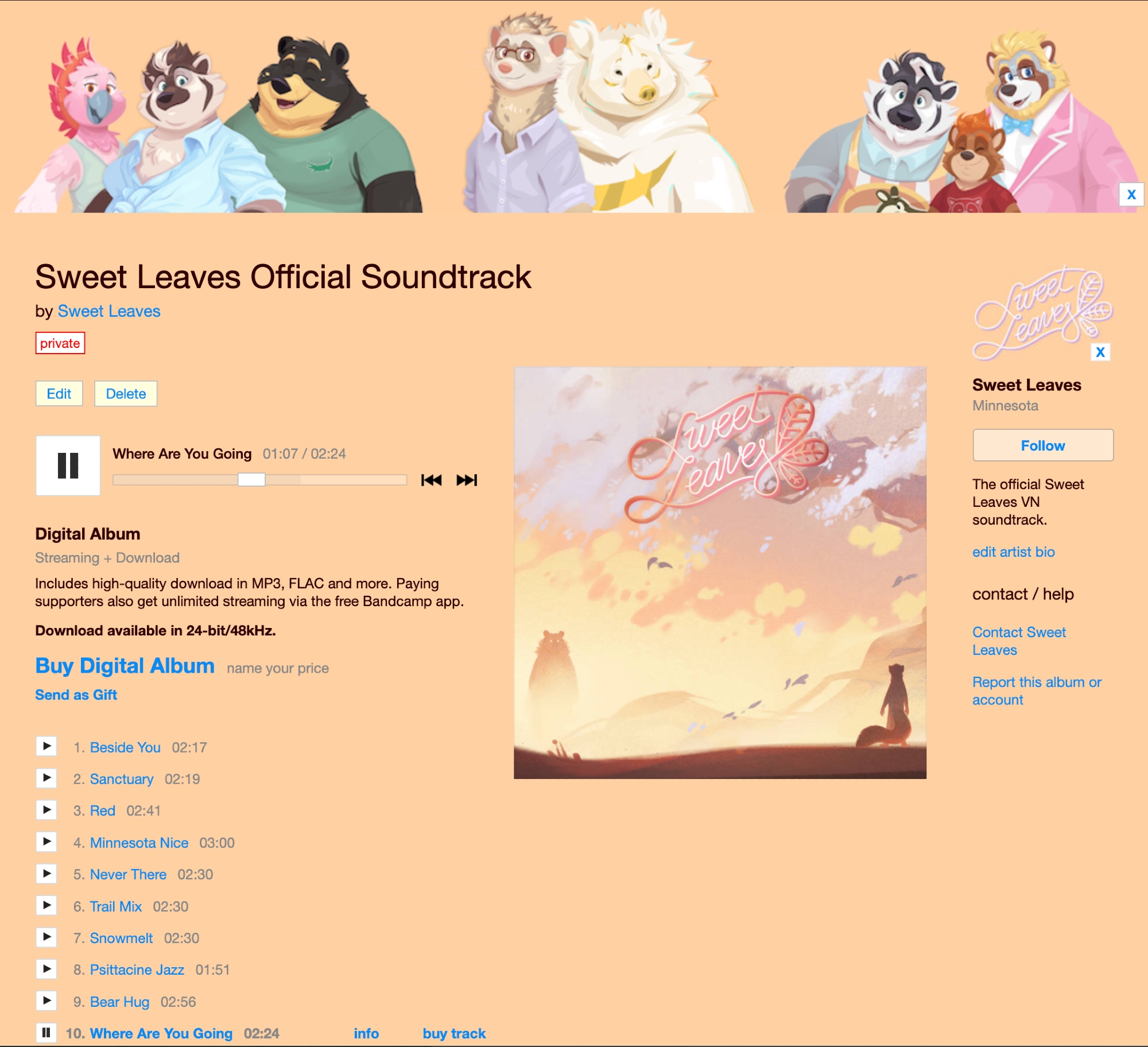This screenshot has height=1047, width=1148.
Task: Click the Send as Gift link
Action: [76, 695]
